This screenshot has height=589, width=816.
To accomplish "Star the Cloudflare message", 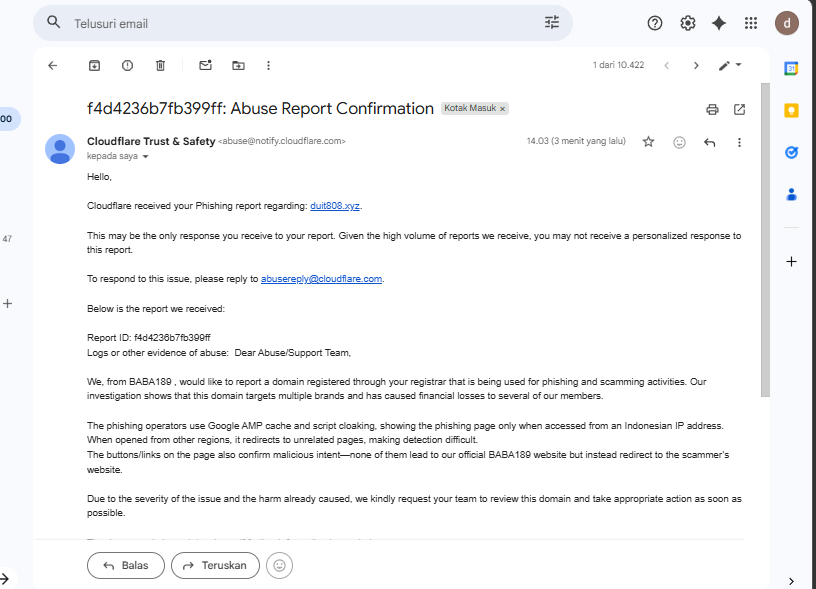I will [x=648, y=142].
